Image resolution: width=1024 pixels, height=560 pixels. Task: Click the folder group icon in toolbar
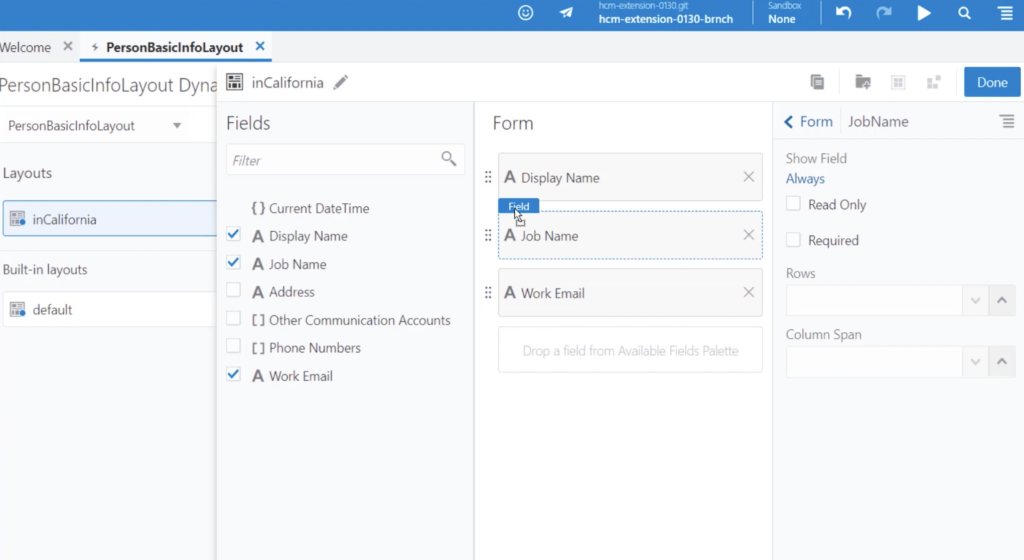tap(863, 82)
